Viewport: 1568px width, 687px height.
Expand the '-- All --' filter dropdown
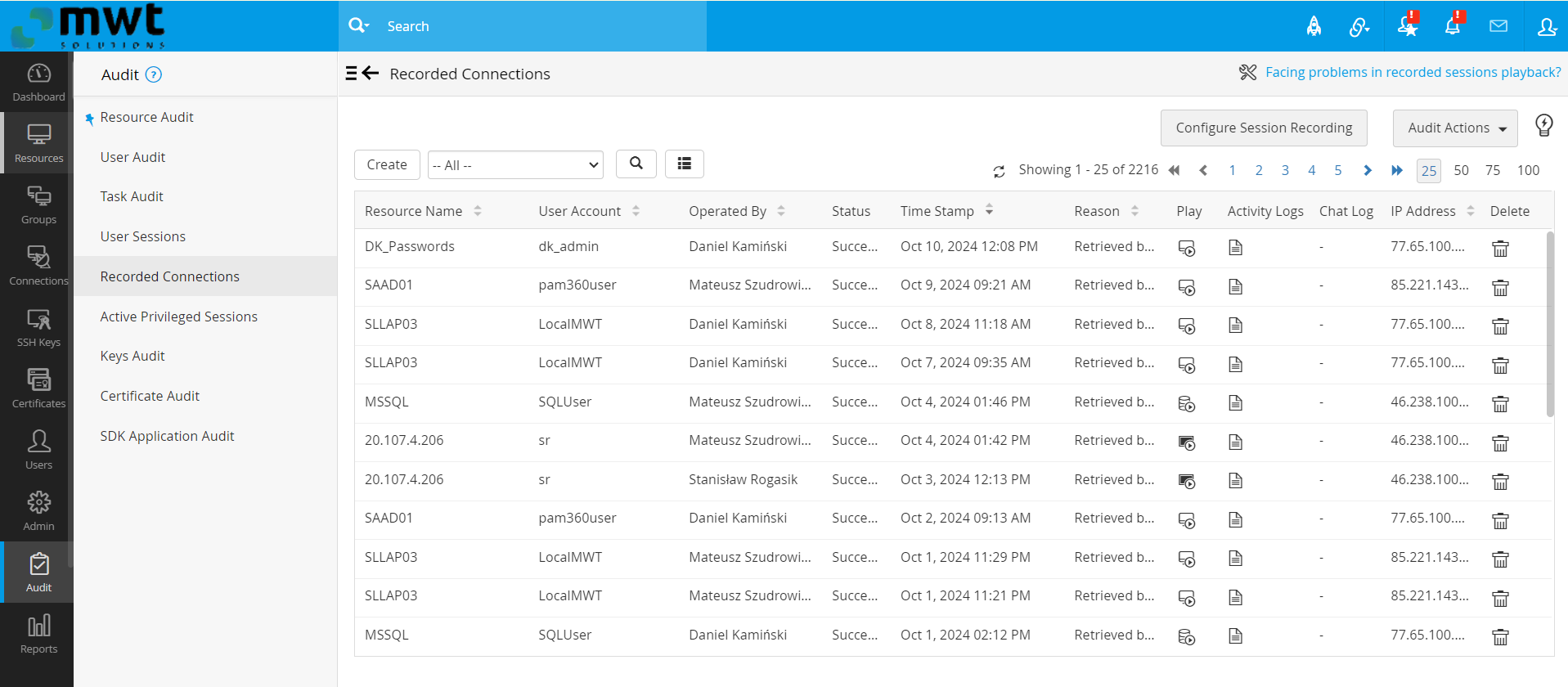pos(515,165)
